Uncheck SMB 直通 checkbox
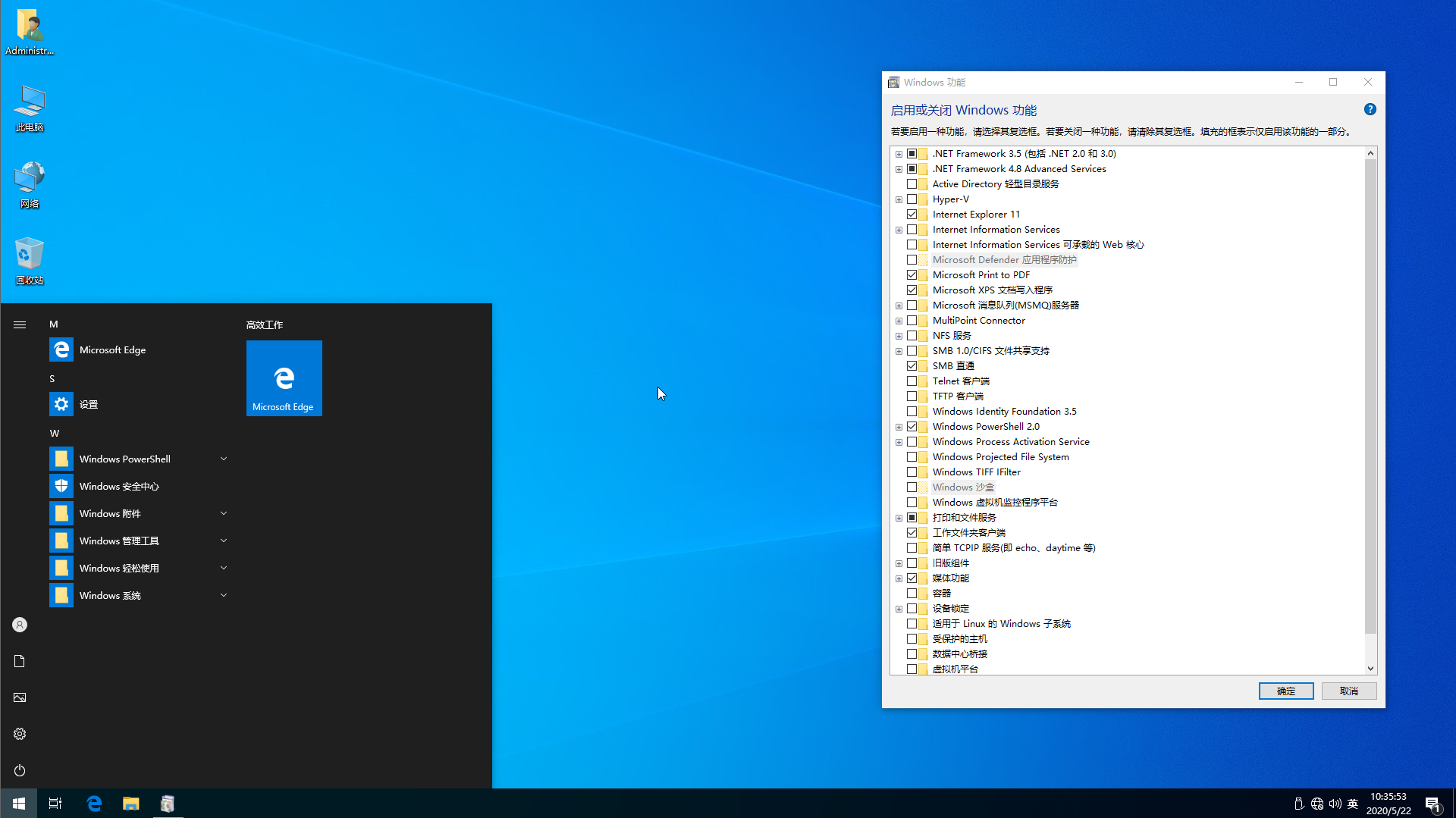Image resolution: width=1456 pixels, height=818 pixels. coord(912,366)
